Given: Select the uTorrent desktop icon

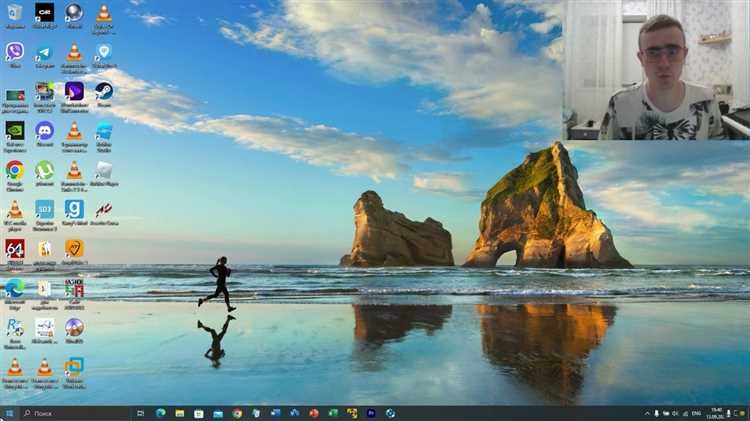Looking at the screenshot, I should tap(44, 170).
